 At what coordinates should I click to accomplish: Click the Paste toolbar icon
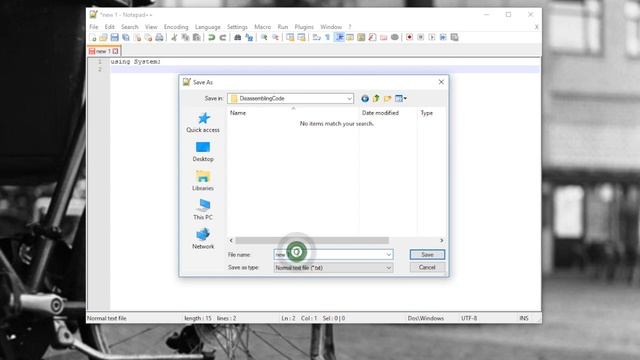tap(196, 38)
